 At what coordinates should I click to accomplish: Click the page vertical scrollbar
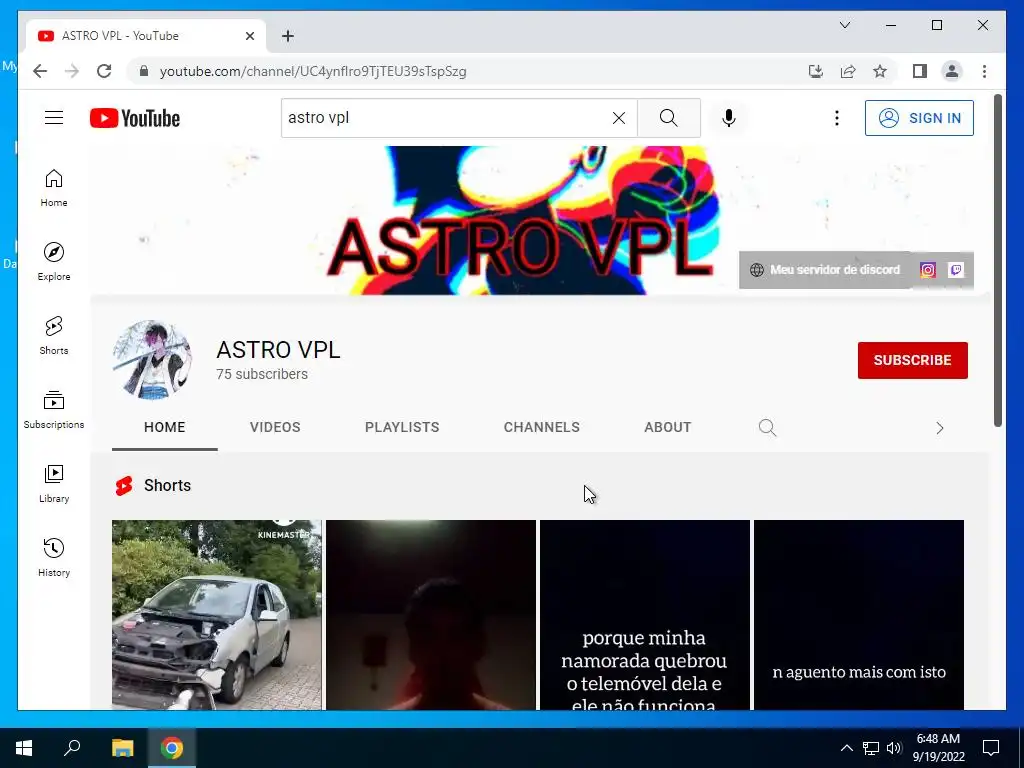(997, 261)
